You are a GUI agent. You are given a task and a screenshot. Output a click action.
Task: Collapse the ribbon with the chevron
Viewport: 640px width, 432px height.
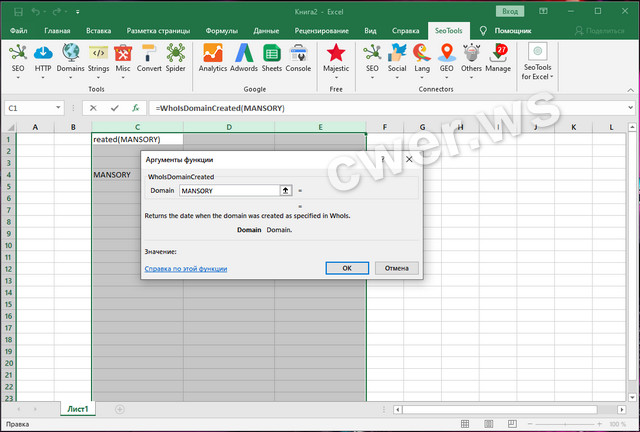pos(631,90)
